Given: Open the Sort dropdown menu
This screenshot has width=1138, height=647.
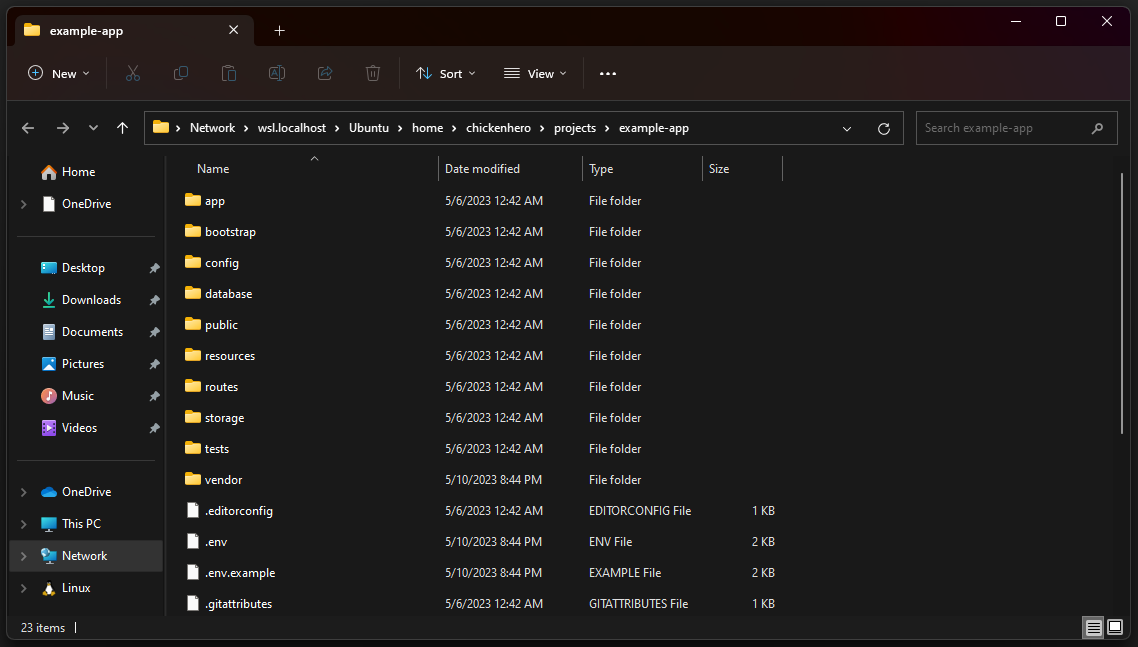Looking at the screenshot, I should pos(446,73).
